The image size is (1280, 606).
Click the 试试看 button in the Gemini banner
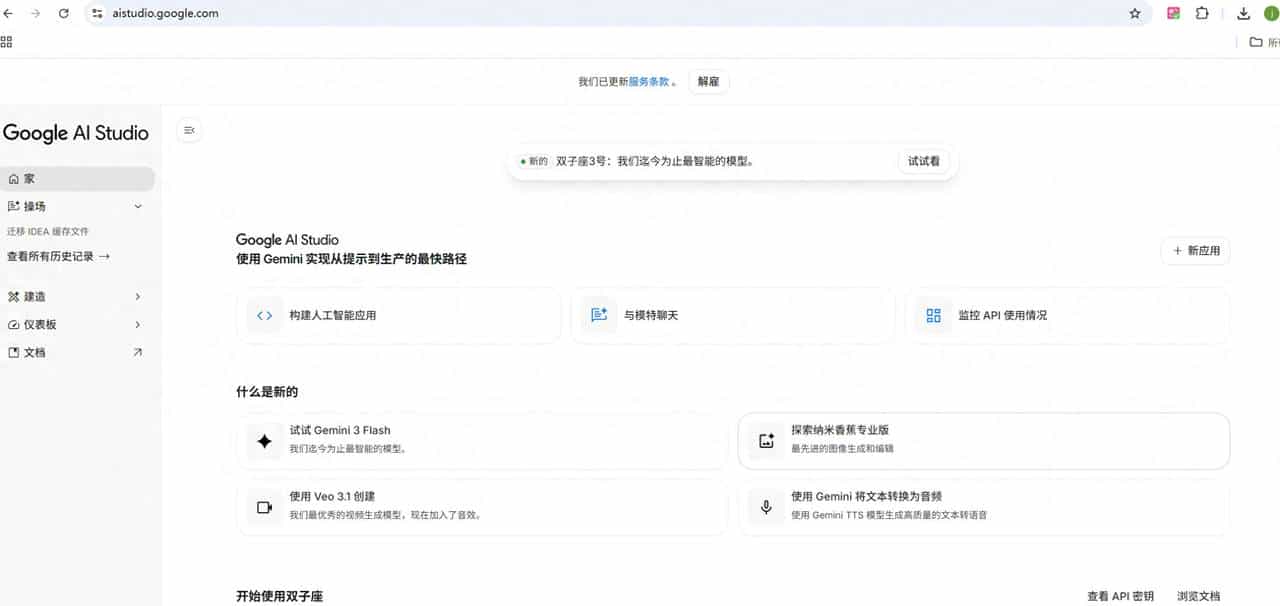pos(923,160)
